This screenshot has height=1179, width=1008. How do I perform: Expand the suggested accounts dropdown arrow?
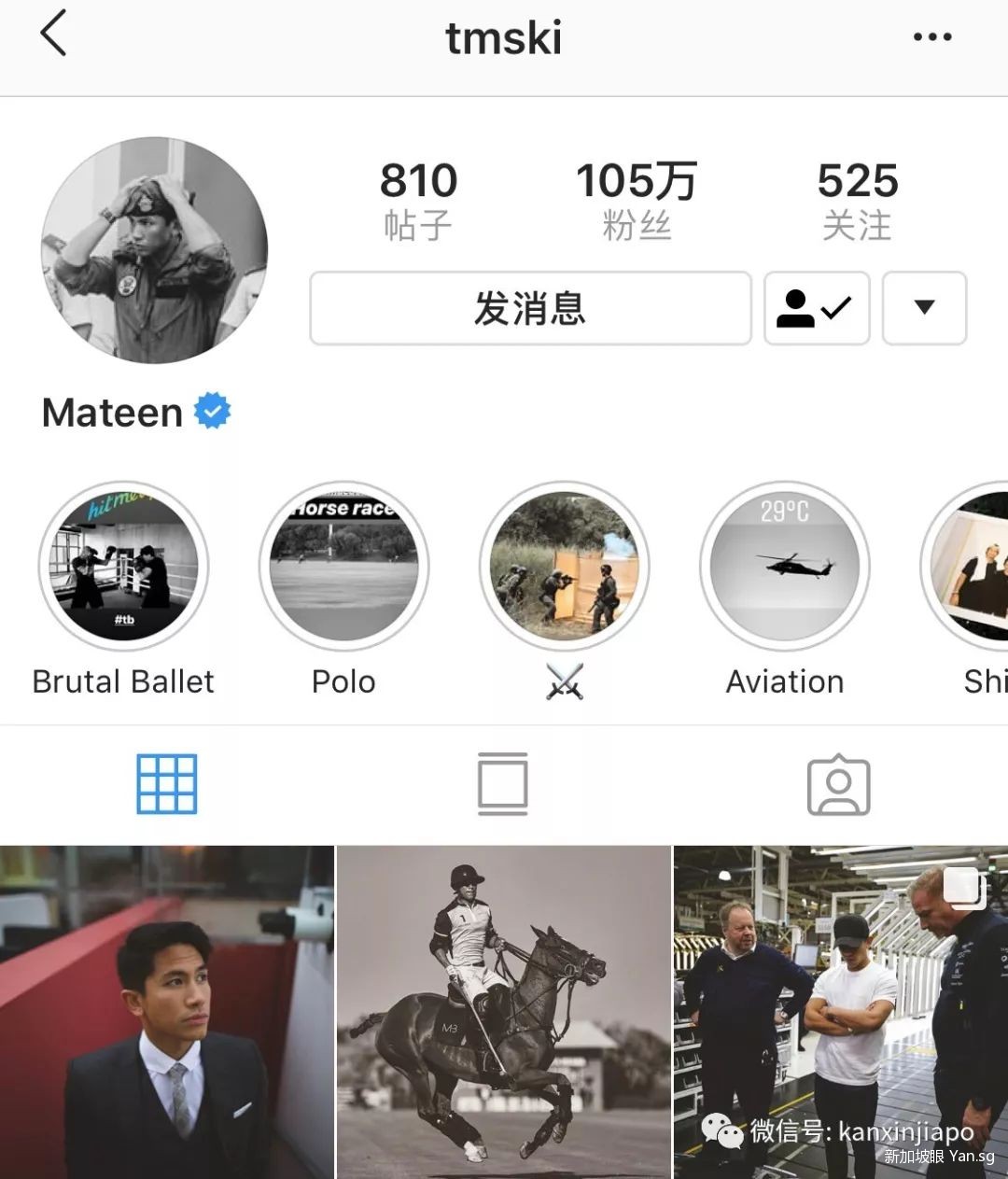[924, 308]
